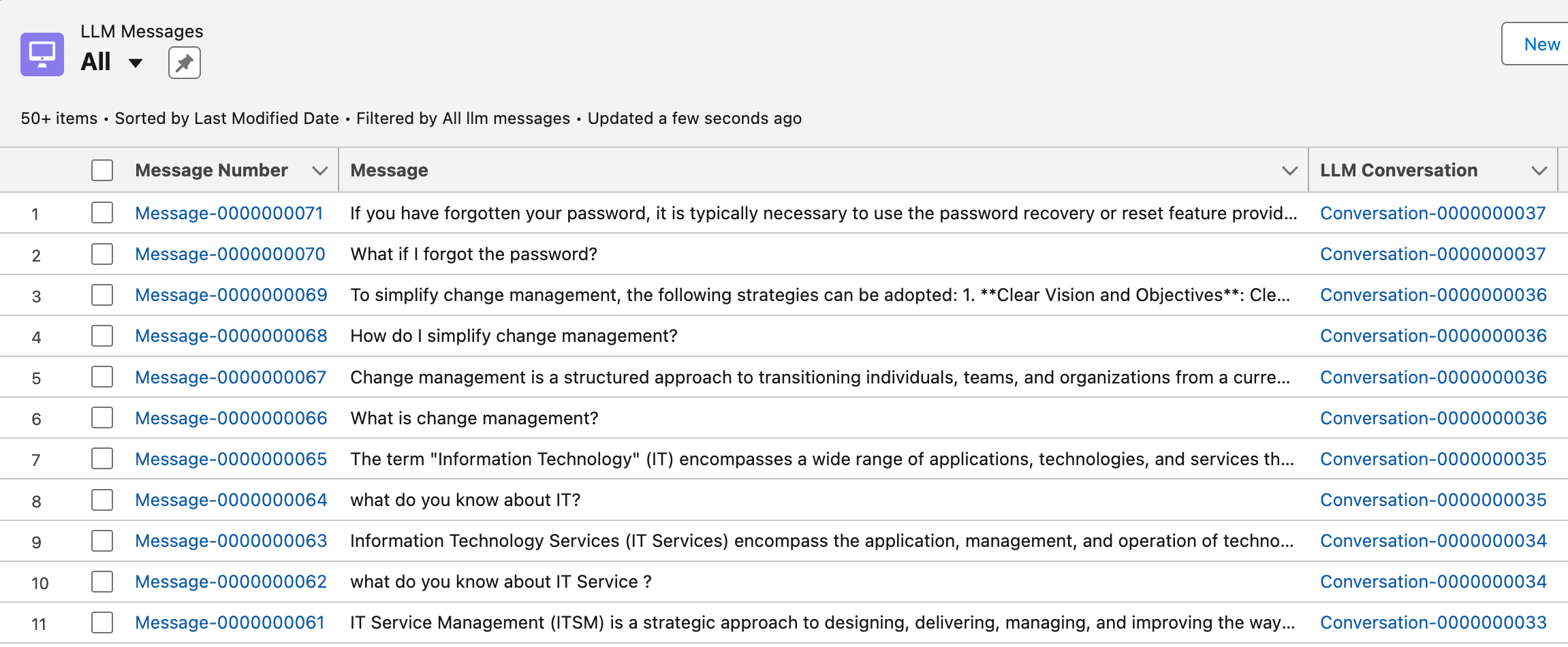Screen dimensions: 1568x647
Task: Click the LLM Messages purple monitor icon
Action: (42, 54)
